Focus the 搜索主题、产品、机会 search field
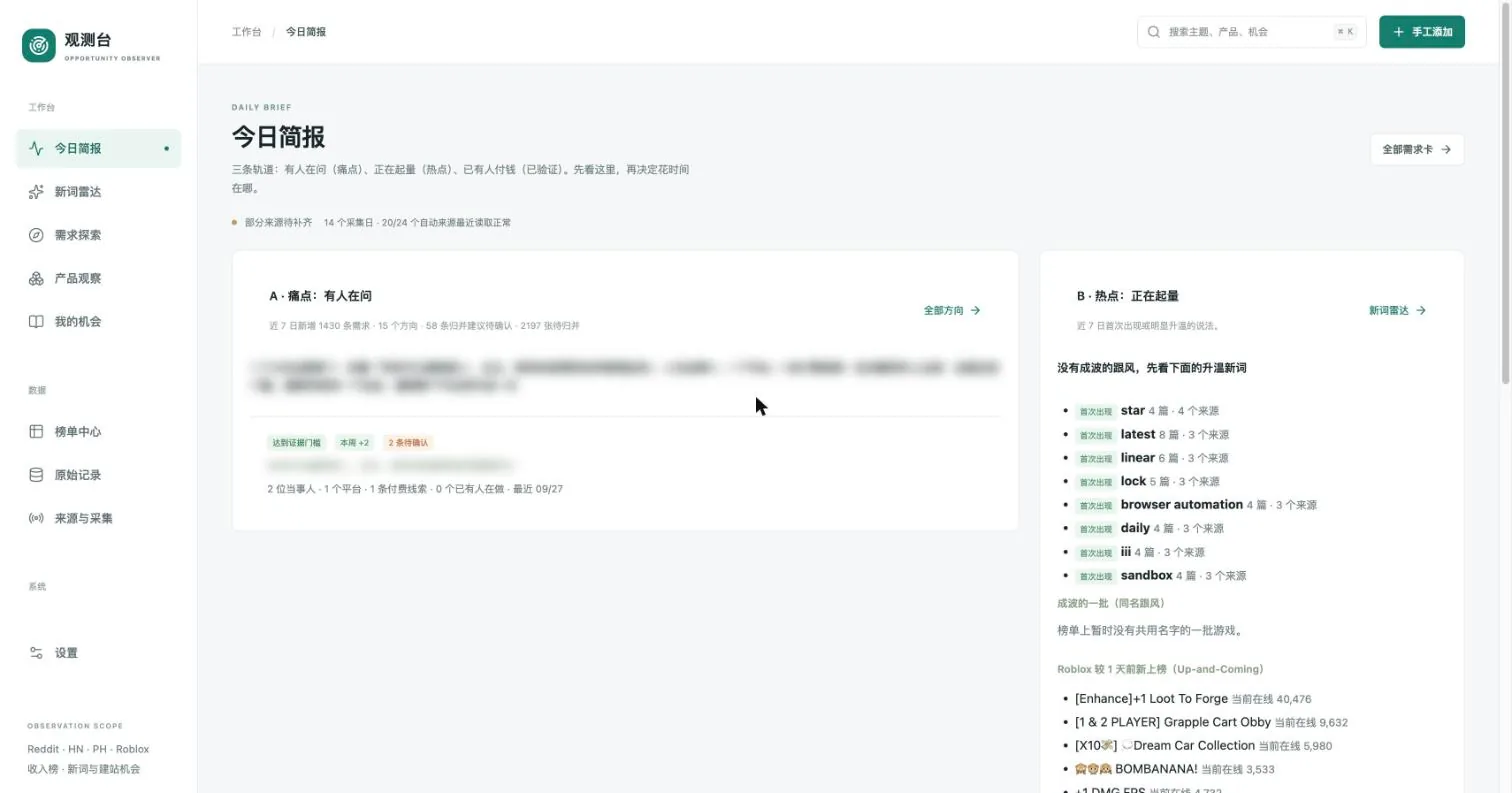1512x793 pixels. (x=1252, y=32)
